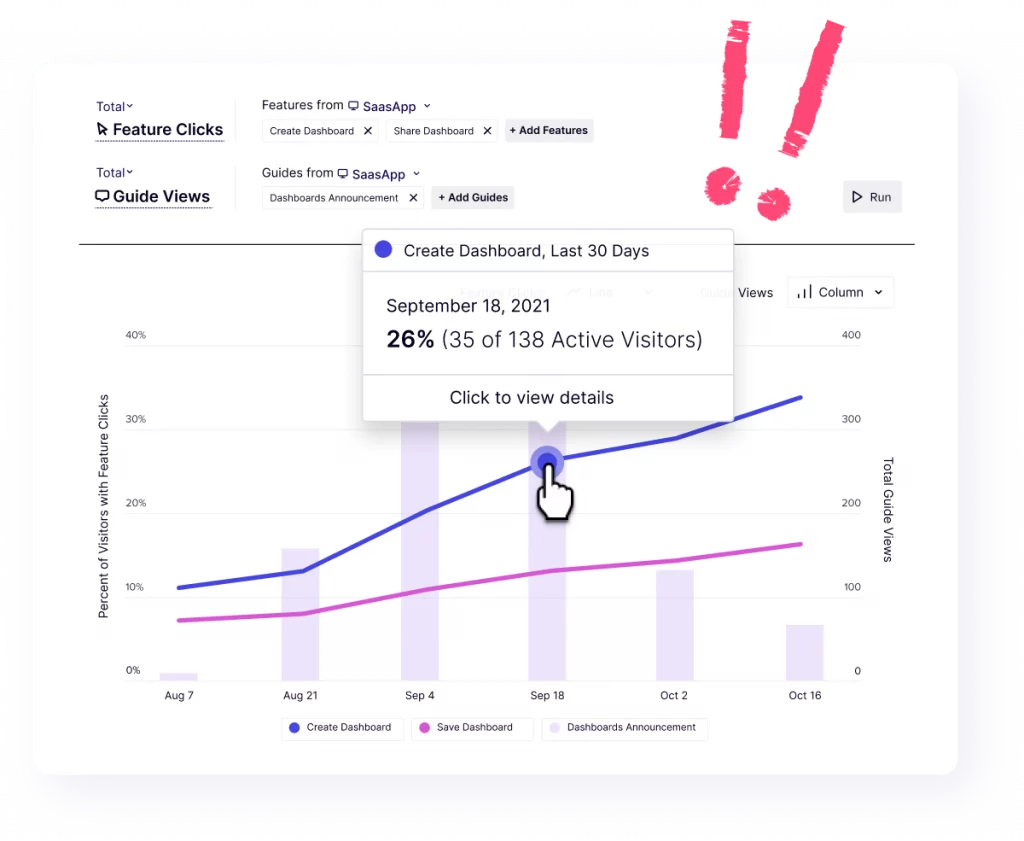Toggle Create Dashboard legend item

pos(342,727)
